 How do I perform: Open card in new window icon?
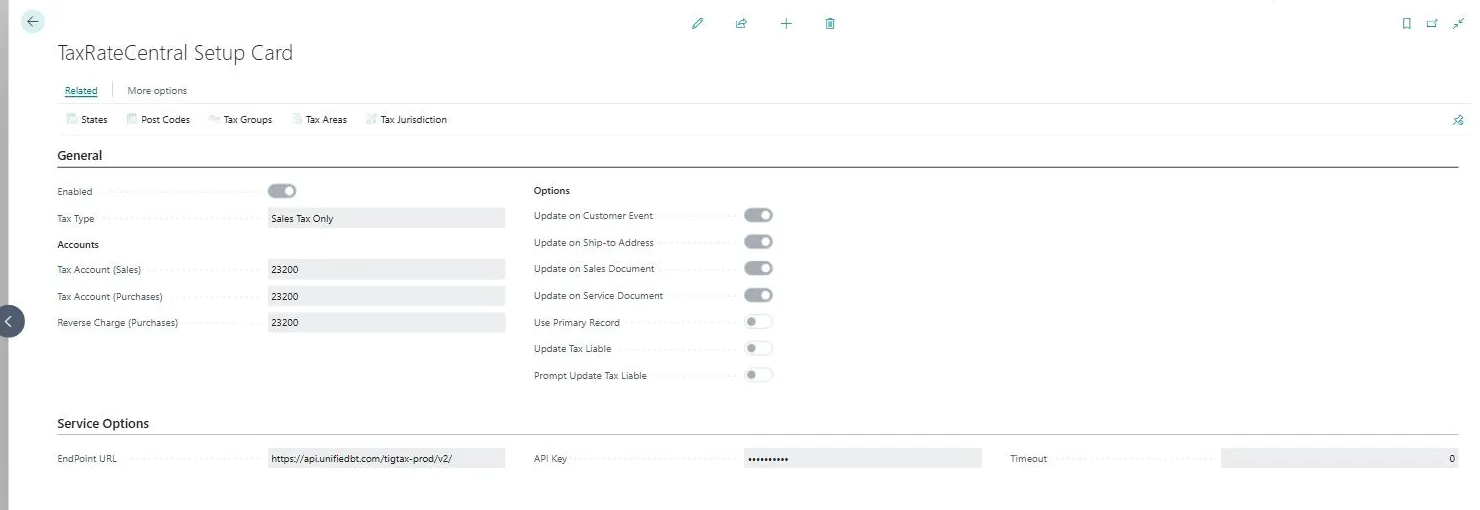click(x=1432, y=23)
